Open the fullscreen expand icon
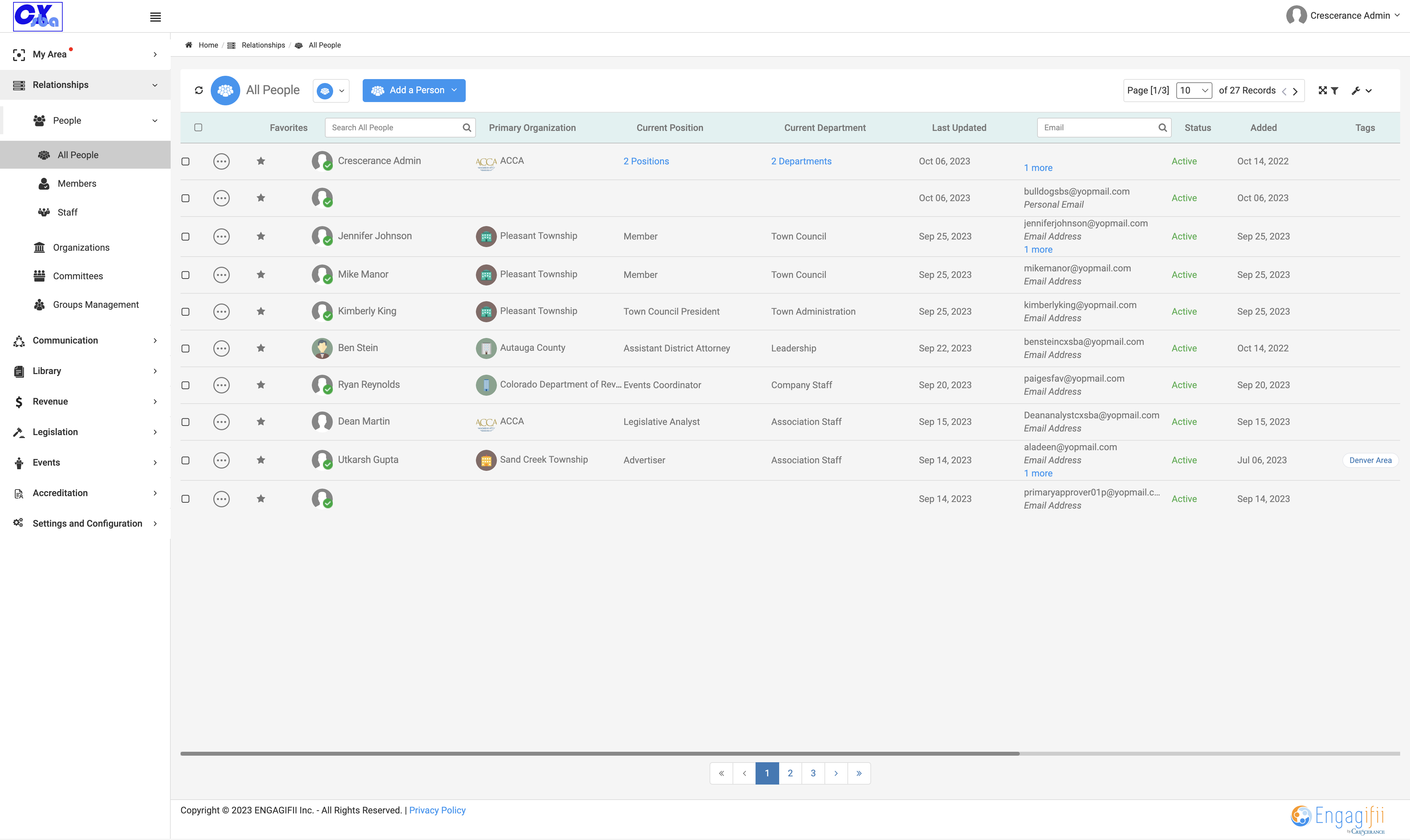 [x=1322, y=91]
